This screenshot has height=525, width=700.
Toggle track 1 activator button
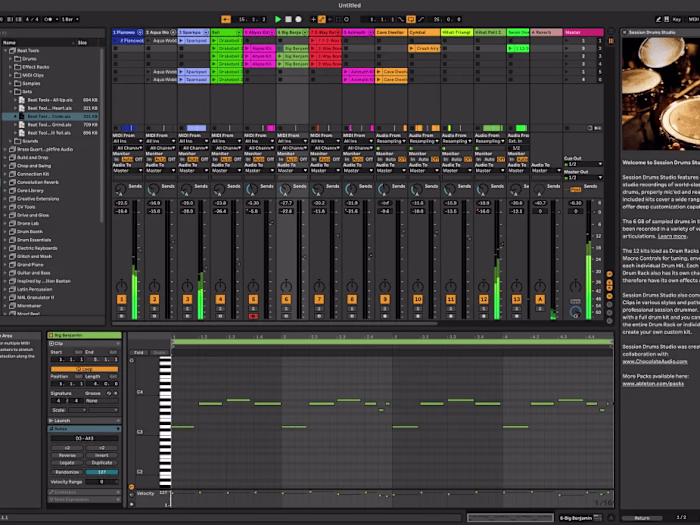tap(121, 299)
